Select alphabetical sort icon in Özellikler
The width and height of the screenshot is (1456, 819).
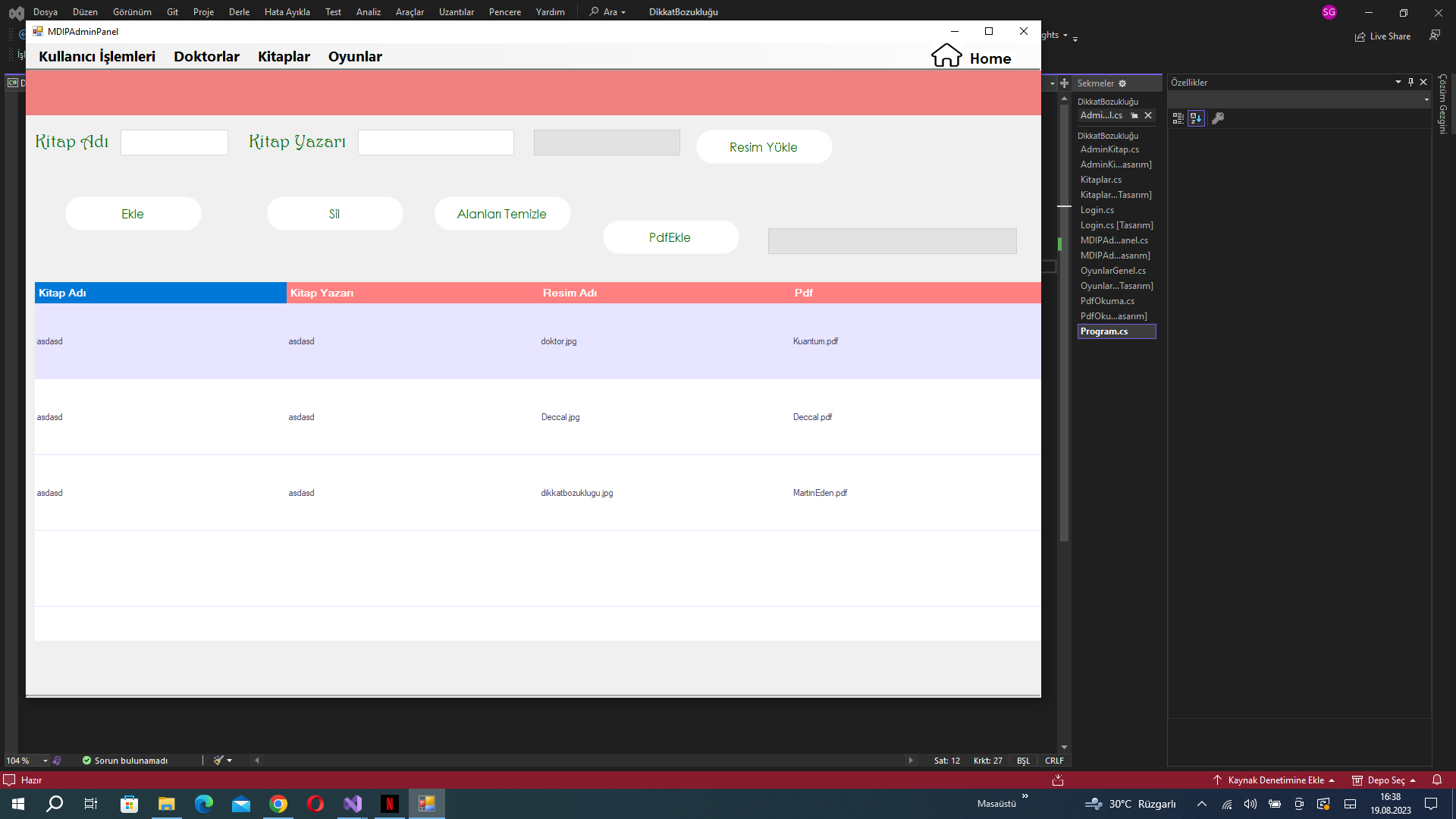(1197, 118)
